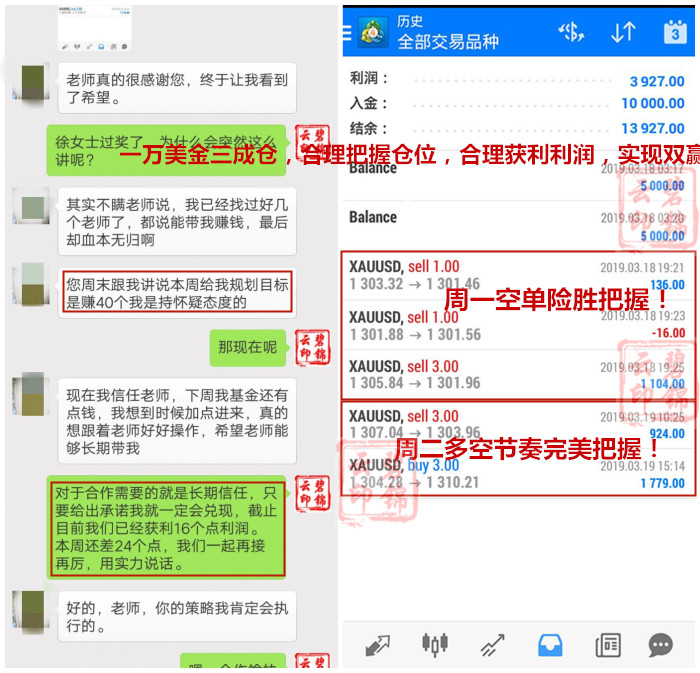This screenshot has height=673, width=700.
Task: Open the calendar date range icon
Action: 675,32
